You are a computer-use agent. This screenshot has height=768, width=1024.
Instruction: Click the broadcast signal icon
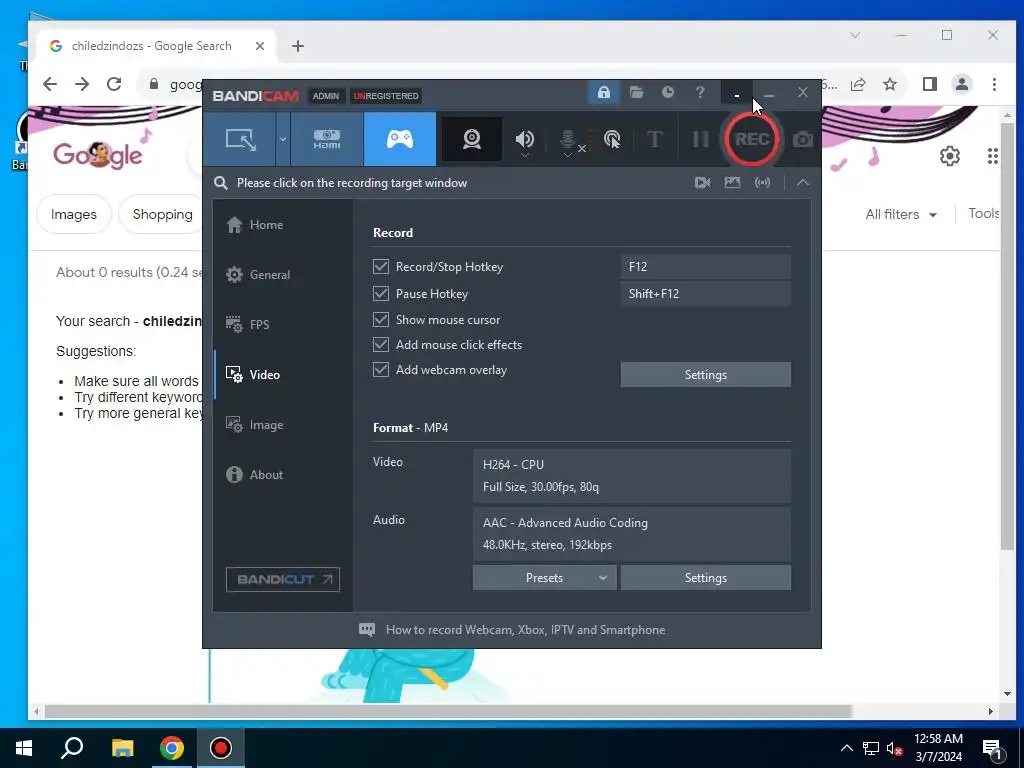762,183
